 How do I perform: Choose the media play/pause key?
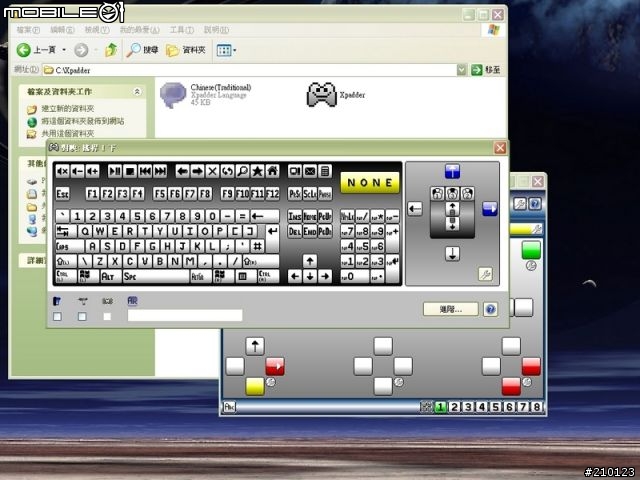(115, 171)
